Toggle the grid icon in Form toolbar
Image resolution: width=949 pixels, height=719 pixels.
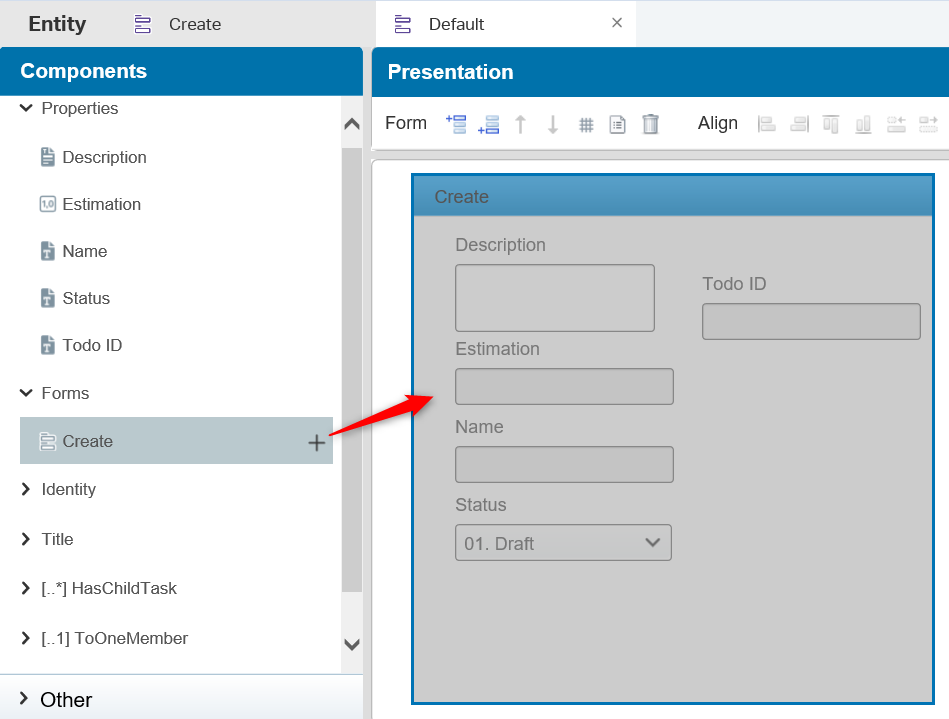coord(586,125)
